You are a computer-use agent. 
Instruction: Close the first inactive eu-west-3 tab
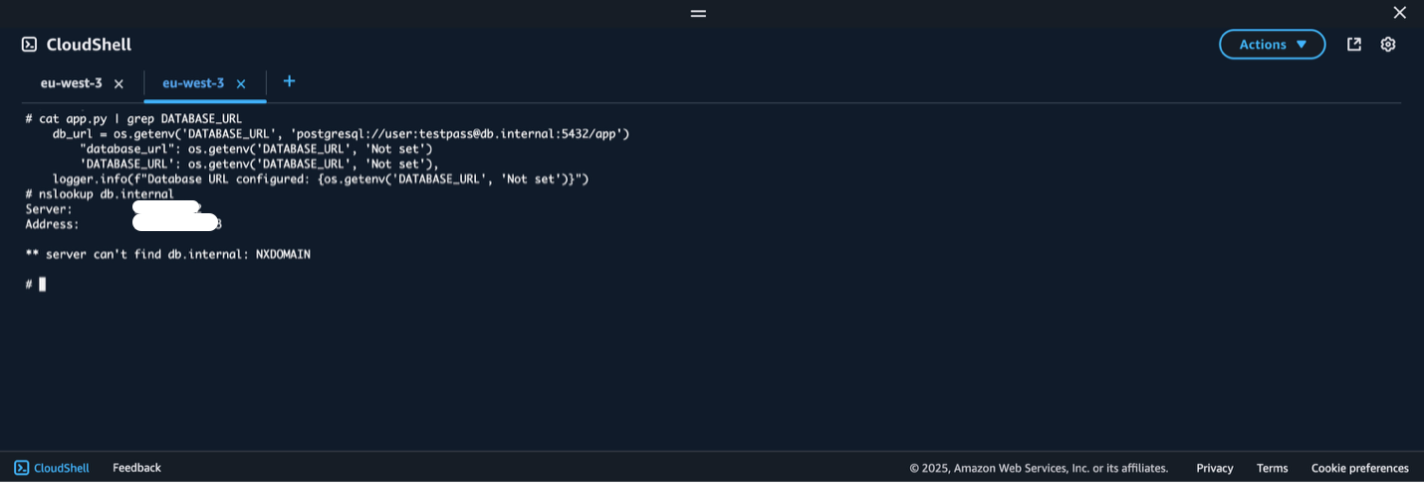(119, 84)
